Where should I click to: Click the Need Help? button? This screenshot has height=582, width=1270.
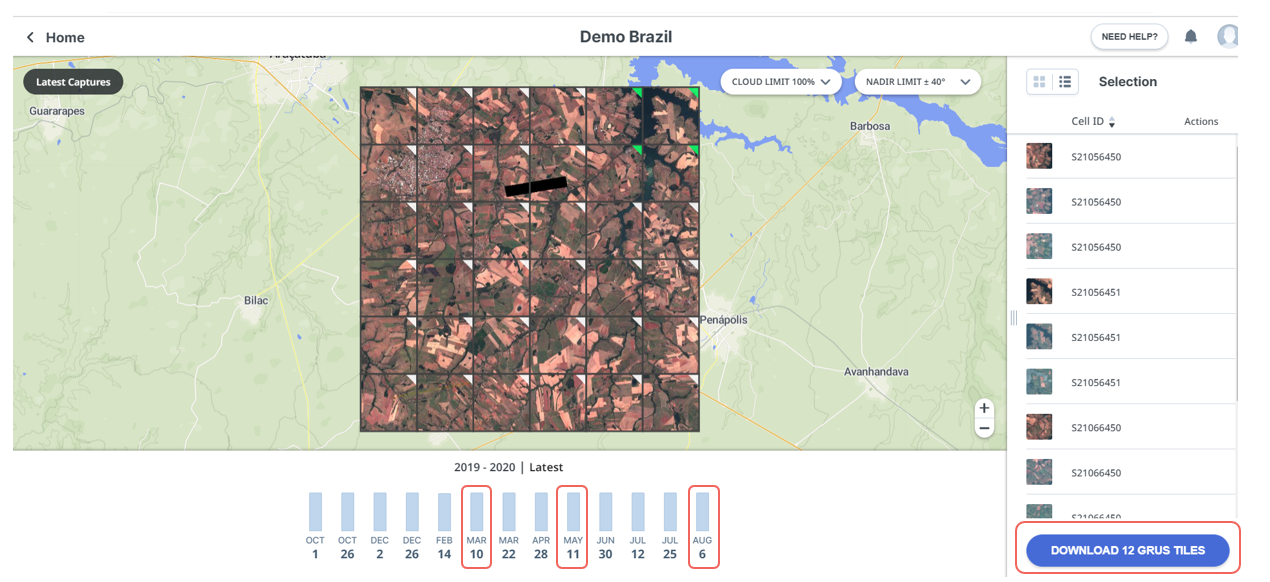click(1129, 37)
